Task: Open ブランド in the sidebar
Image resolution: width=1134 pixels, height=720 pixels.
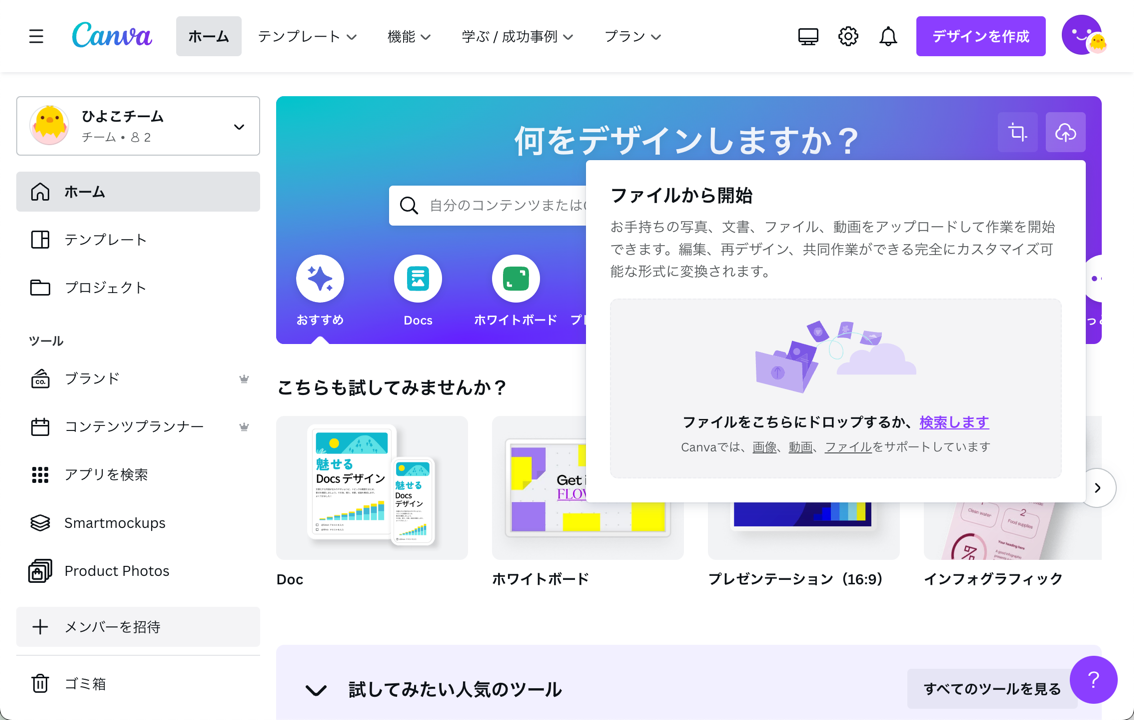Action: point(138,379)
